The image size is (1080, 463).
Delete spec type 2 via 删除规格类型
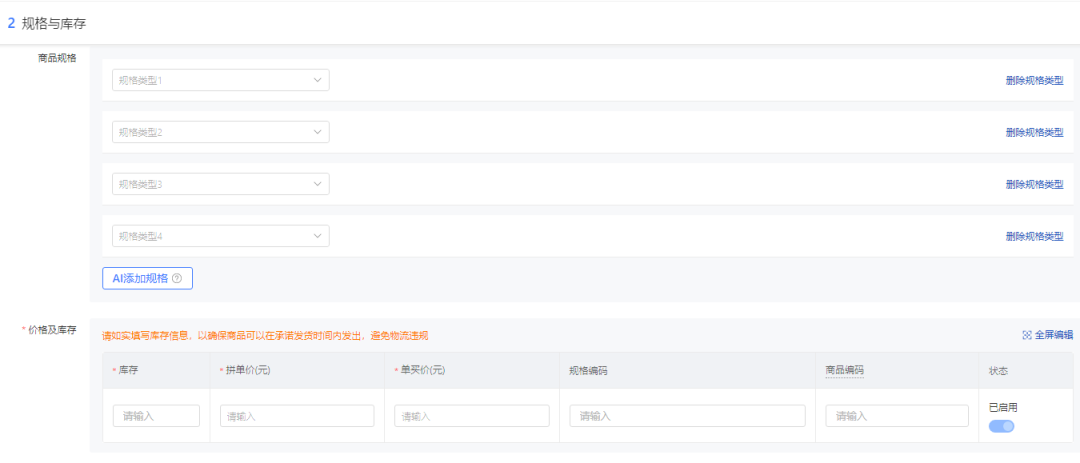[x=1034, y=132]
